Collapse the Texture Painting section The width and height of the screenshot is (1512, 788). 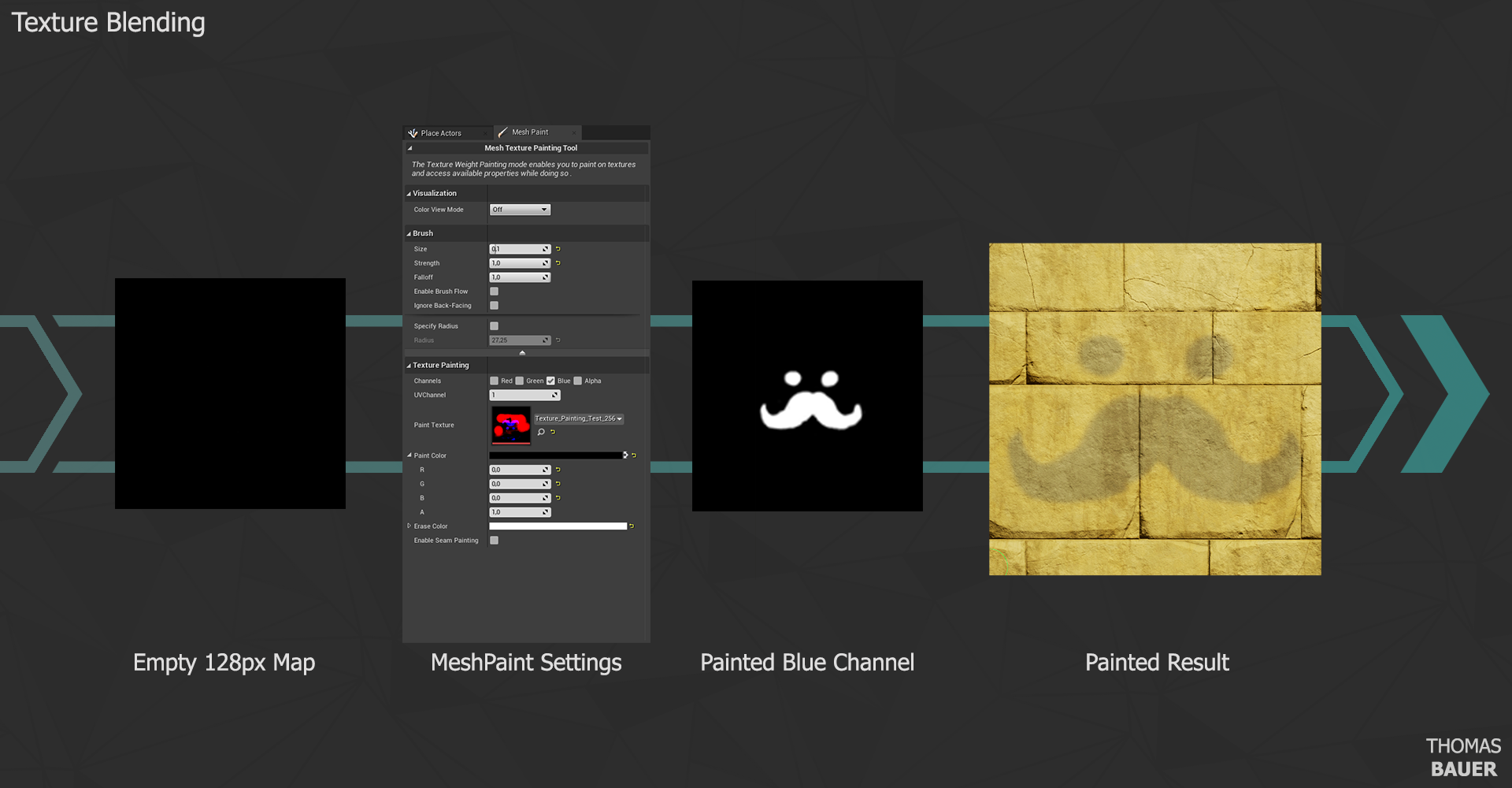tap(409, 366)
